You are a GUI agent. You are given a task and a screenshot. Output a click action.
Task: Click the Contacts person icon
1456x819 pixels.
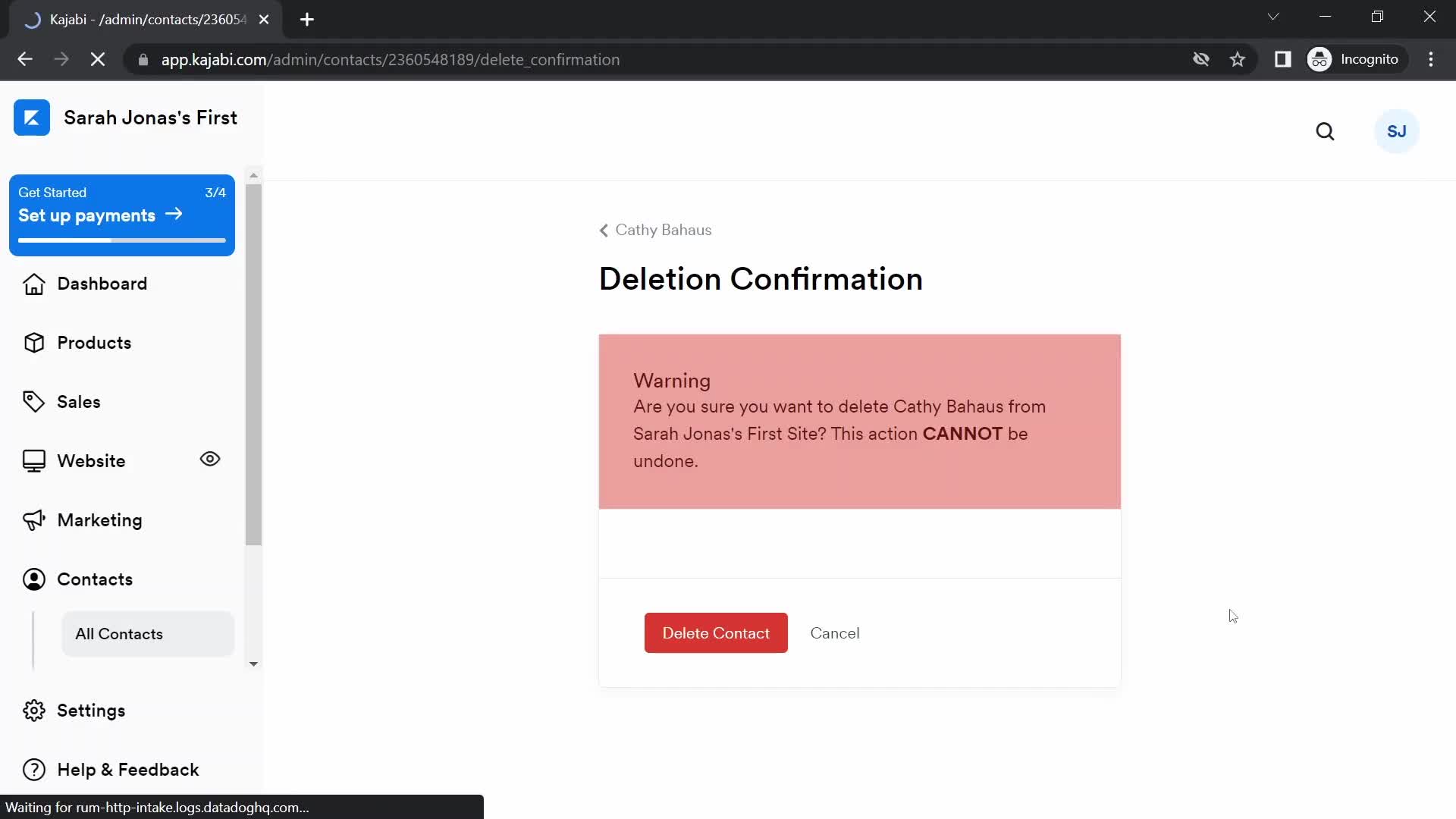tap(34, 579)
